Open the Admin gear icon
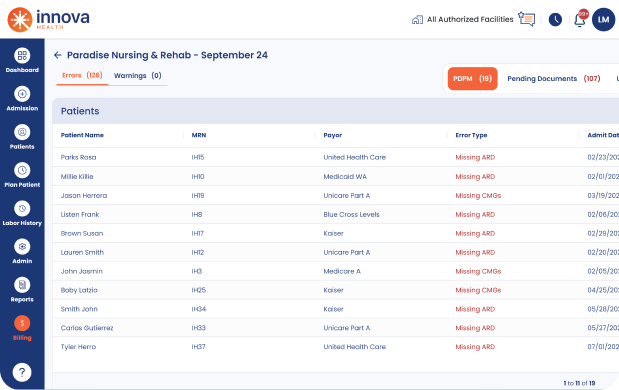Viewport: 619px width, 390px height. point(22,247)
